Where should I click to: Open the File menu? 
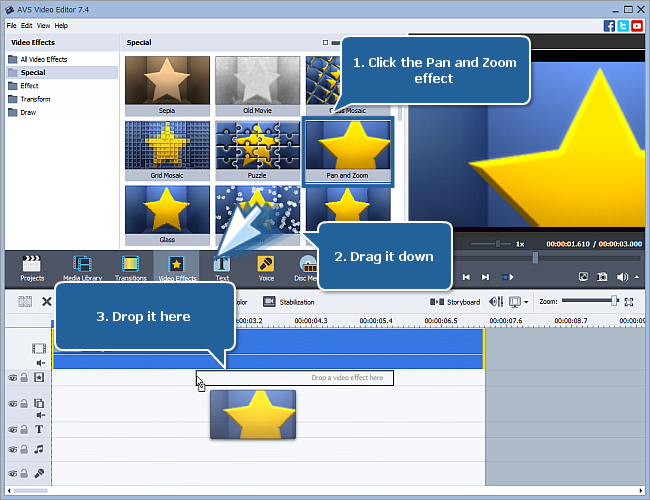[11, 26]
